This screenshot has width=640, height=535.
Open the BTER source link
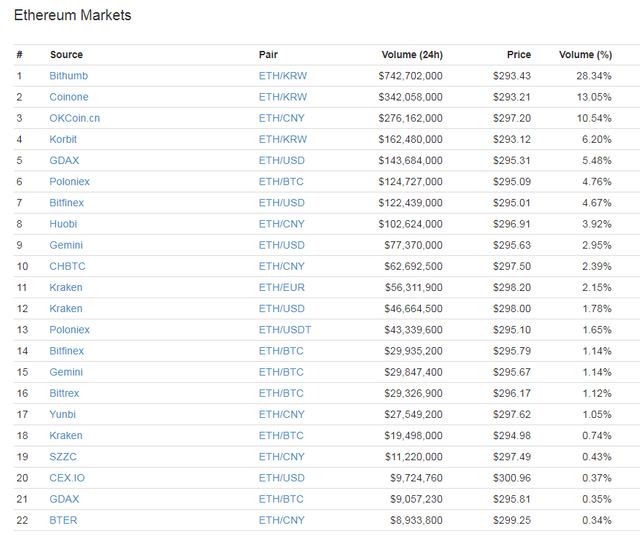tap(63, 521)
